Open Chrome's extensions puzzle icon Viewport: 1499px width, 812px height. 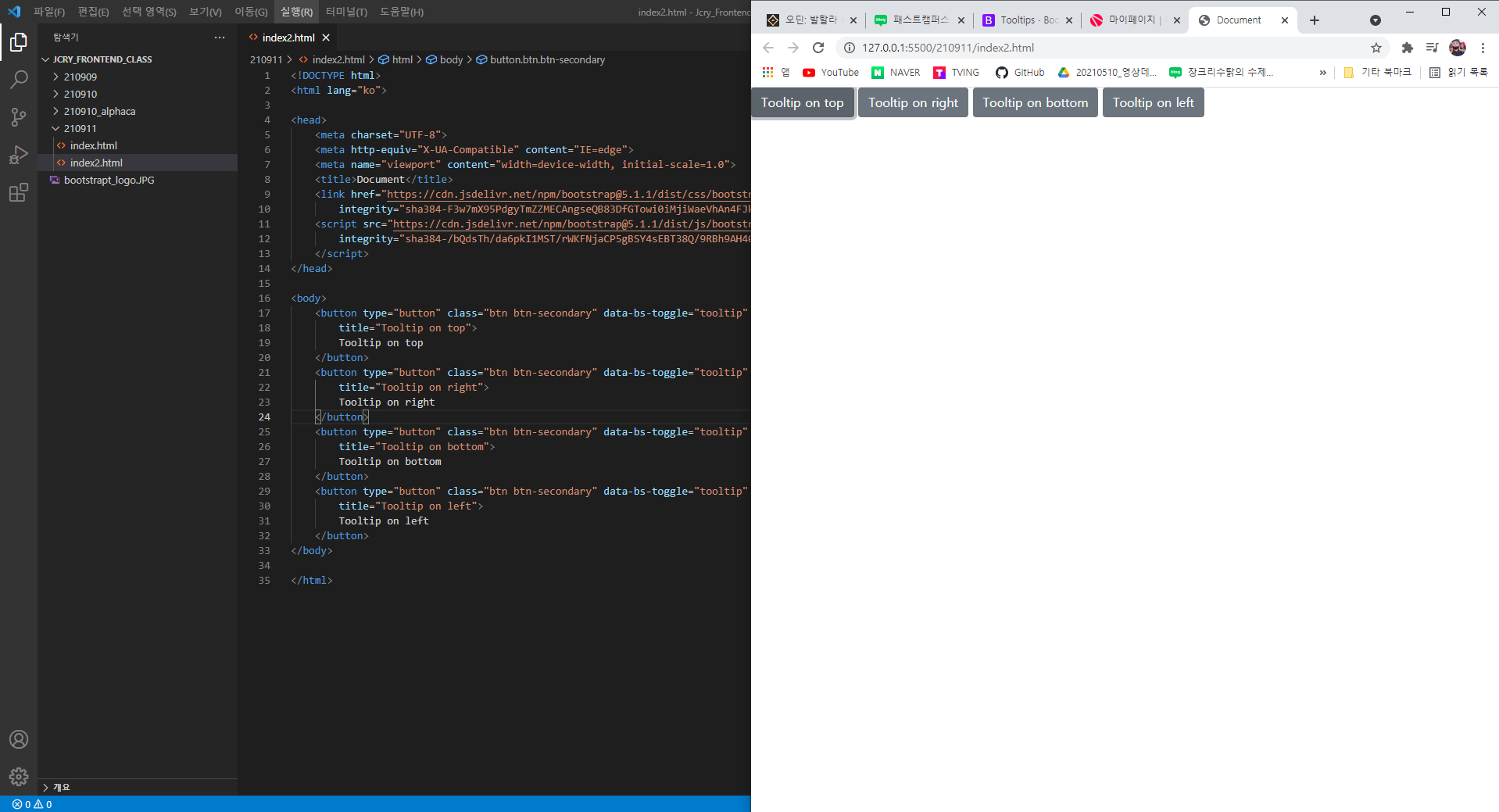pyautogui.click(x=1407, y=48)
